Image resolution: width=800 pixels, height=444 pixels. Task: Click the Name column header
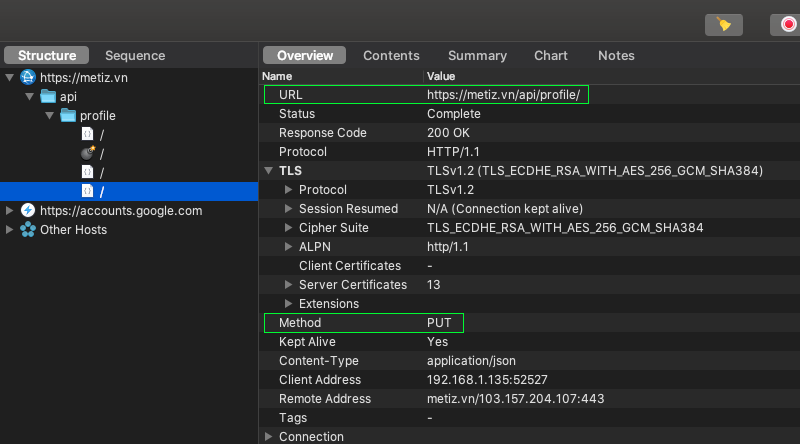click(x=277, y=76)
